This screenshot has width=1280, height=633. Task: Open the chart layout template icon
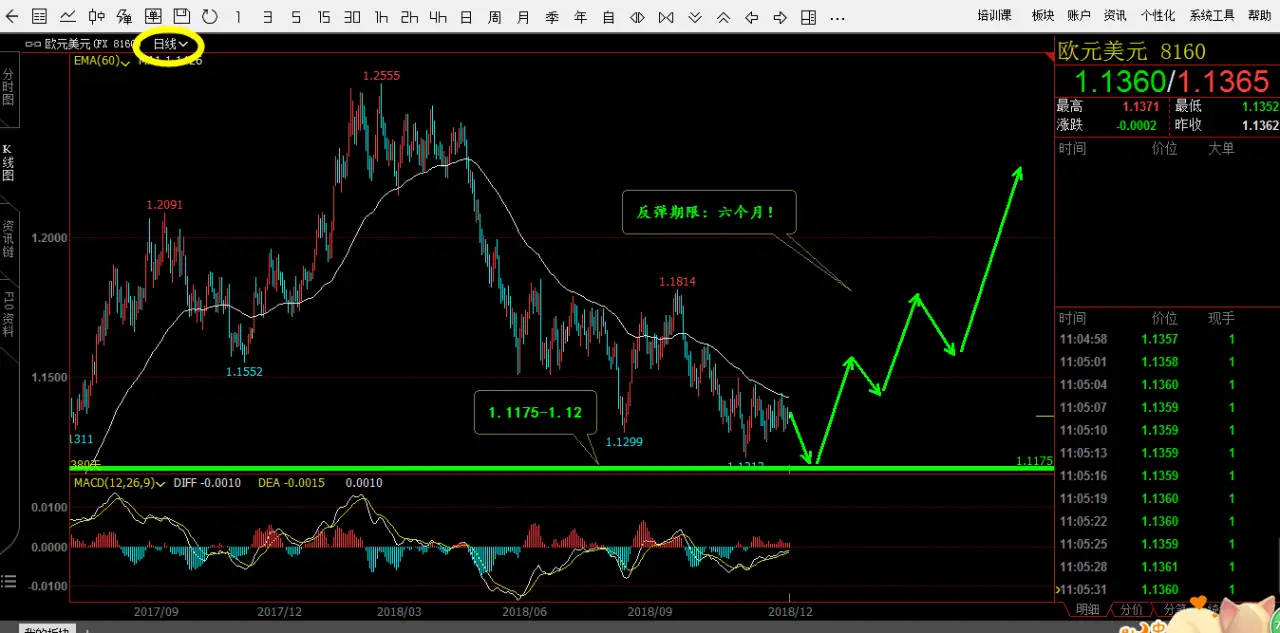(x=153, y=16)
